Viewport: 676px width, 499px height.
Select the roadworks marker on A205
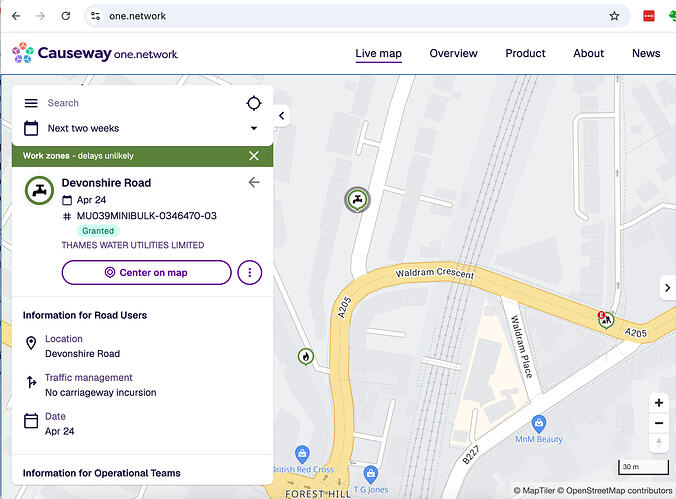click(x=606, y=320)
